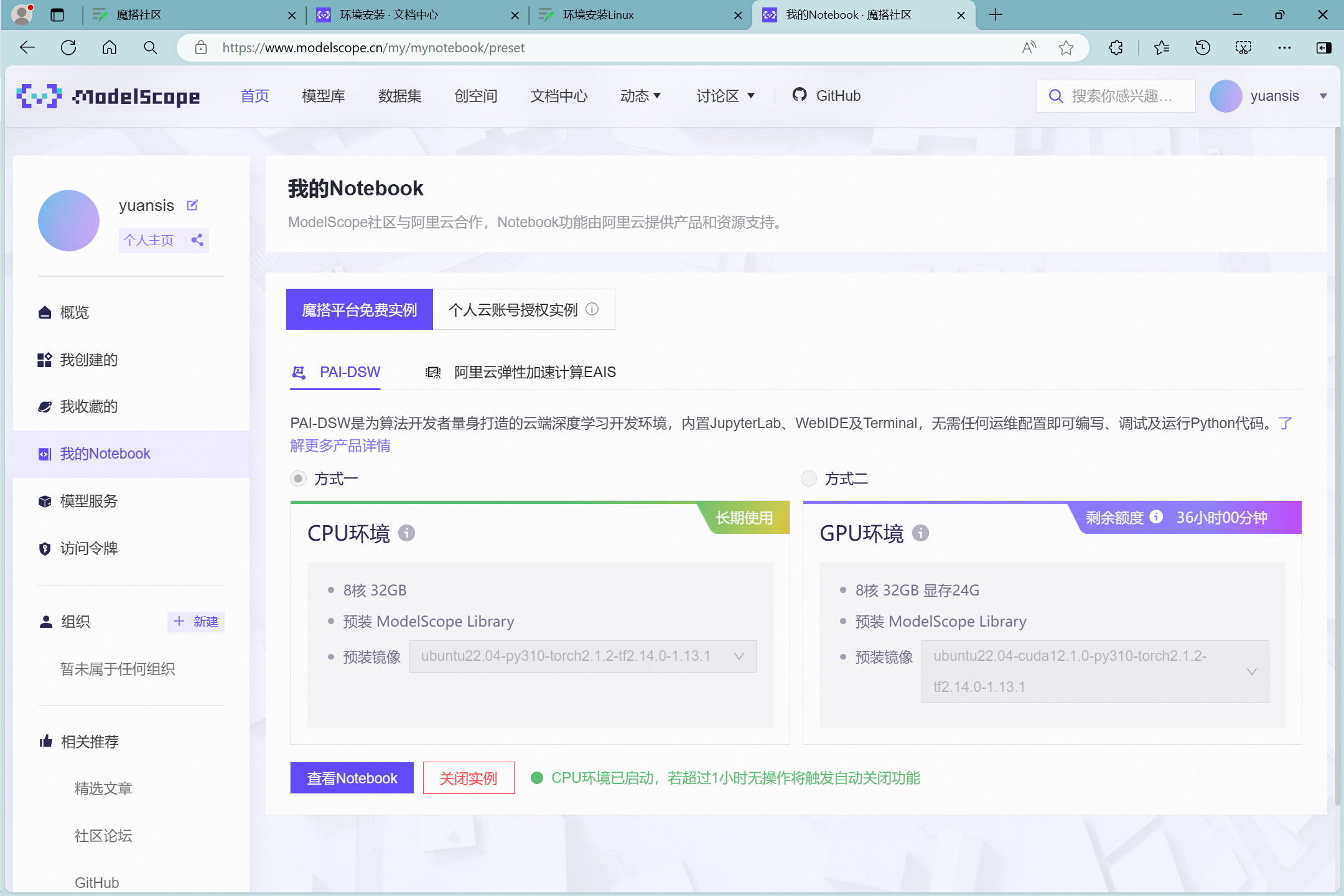Viewport: 1344px width, 896px height.
Task: Click the info icon beside CPU环境
Action: tap(406, 533)
